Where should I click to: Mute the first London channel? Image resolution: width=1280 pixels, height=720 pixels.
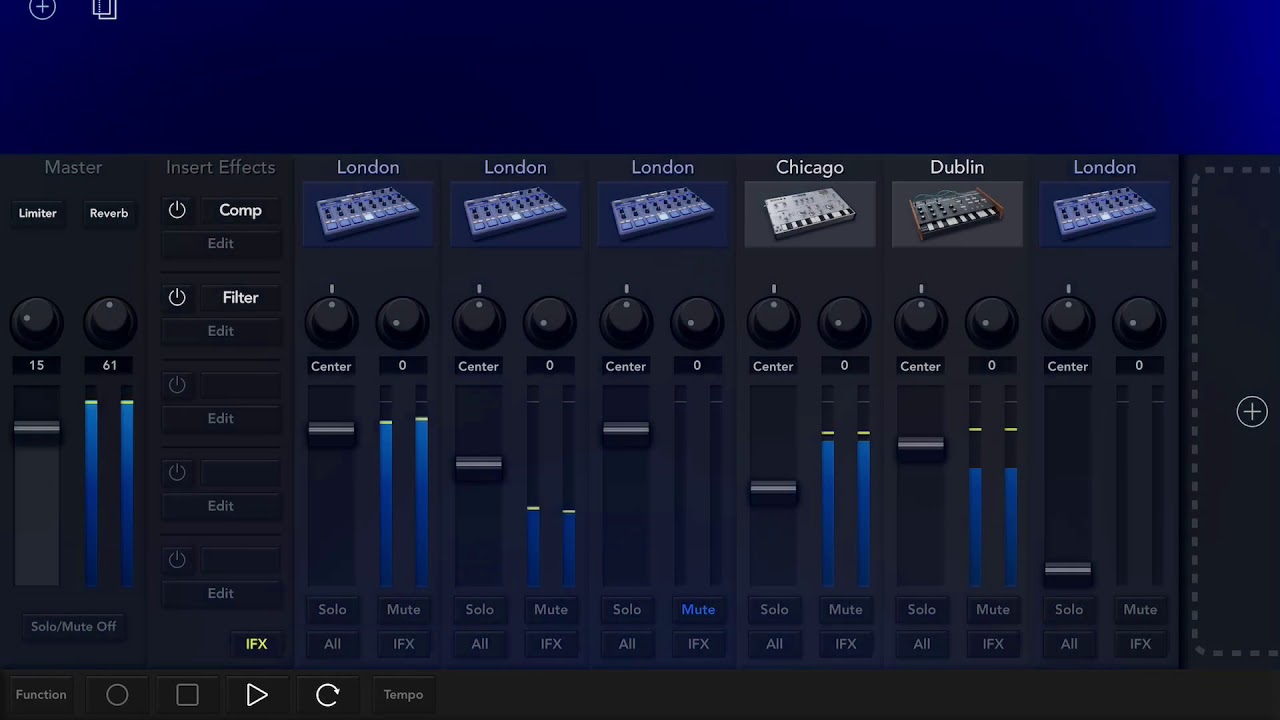[403, 609]
